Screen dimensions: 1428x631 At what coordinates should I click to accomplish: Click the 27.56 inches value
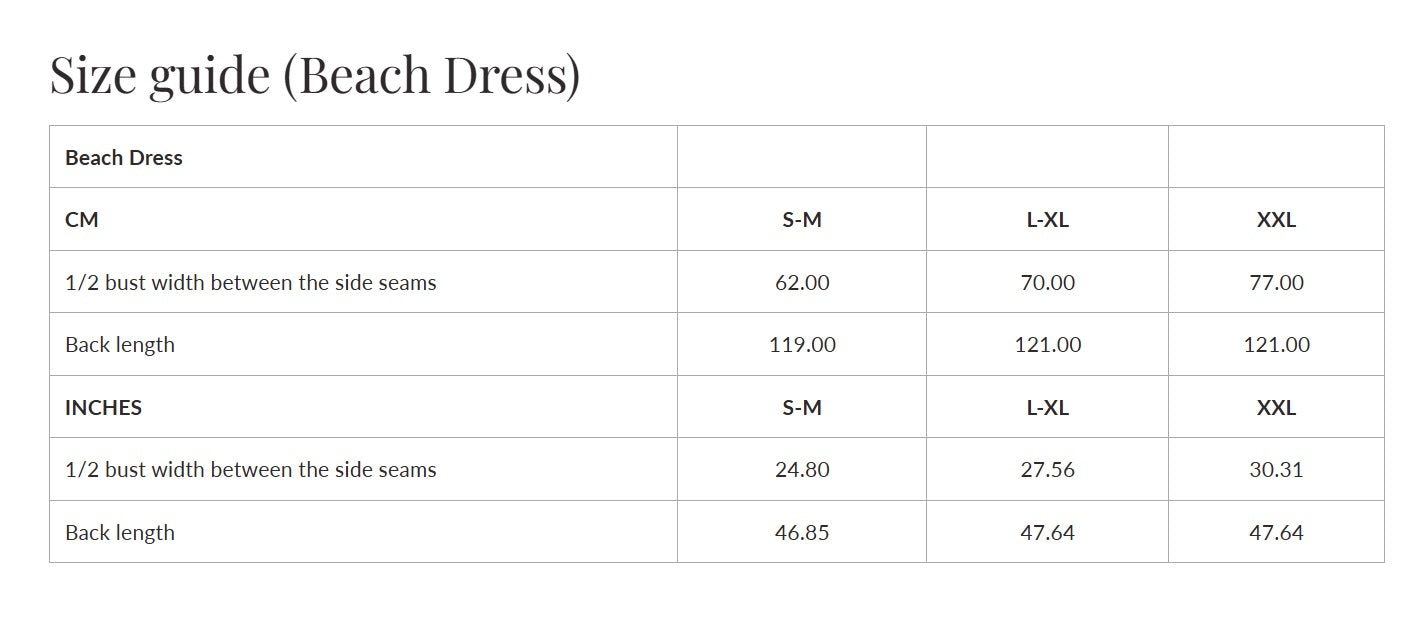tap(1047, 470)
